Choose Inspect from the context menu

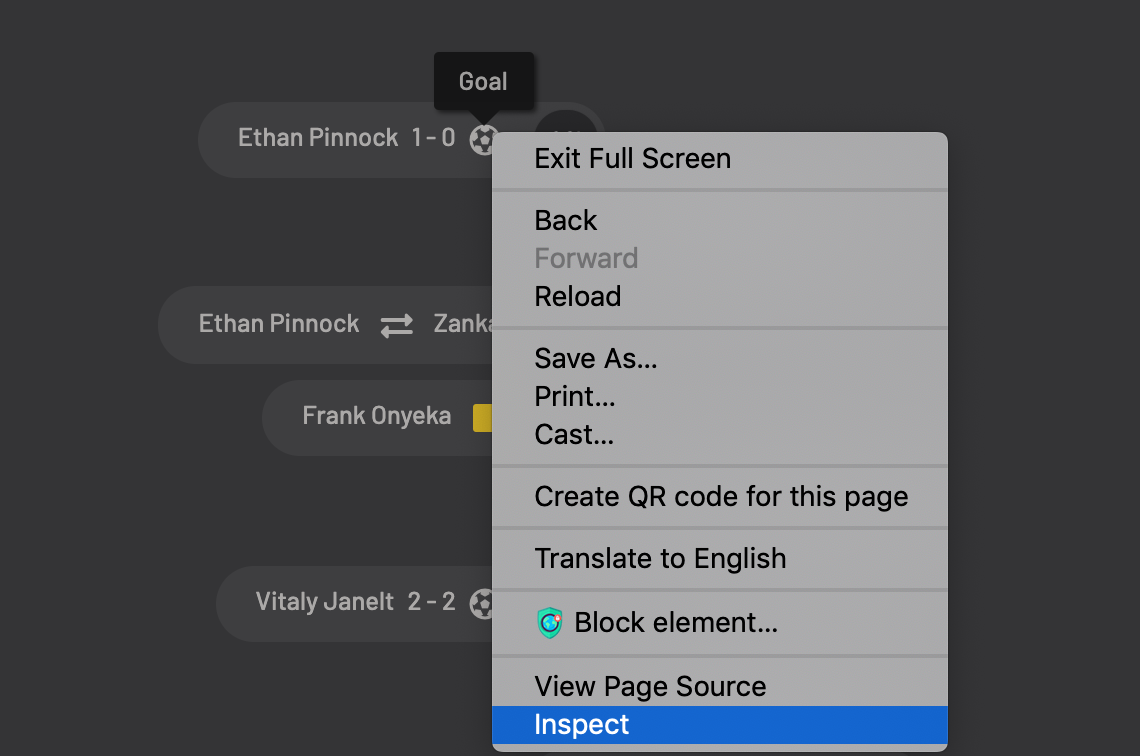tap(582, 725)
